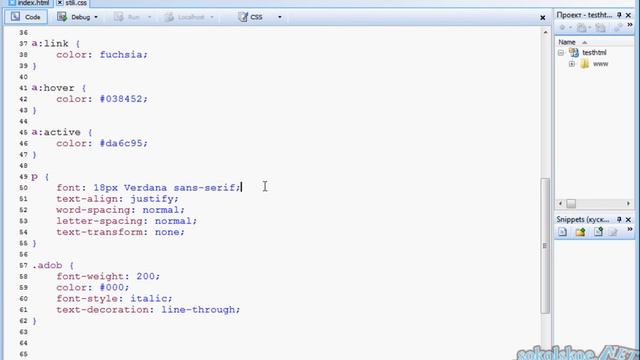The image size is (640, 360).
Task: Click the Code view button
Action: click(x=26, y=17)
